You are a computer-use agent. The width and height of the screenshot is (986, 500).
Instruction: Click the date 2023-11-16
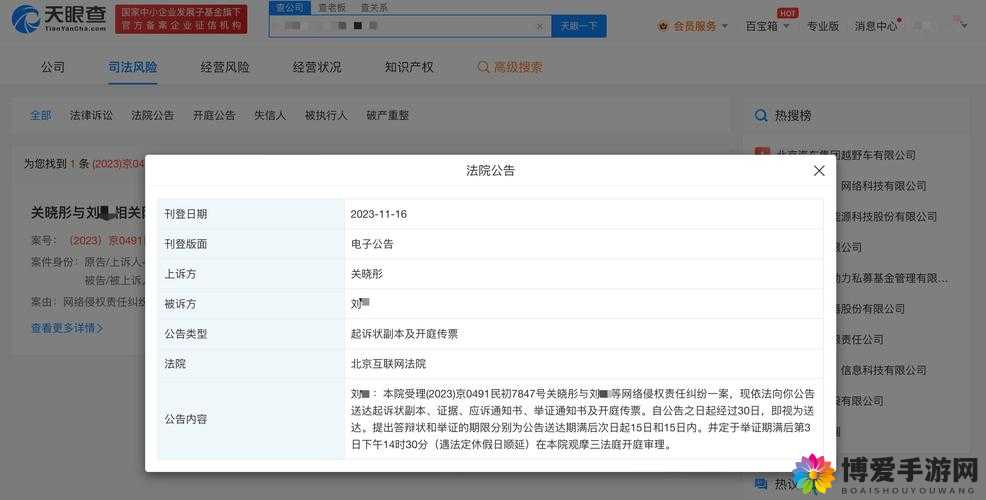pyautogui.click(x=379, y=214)
